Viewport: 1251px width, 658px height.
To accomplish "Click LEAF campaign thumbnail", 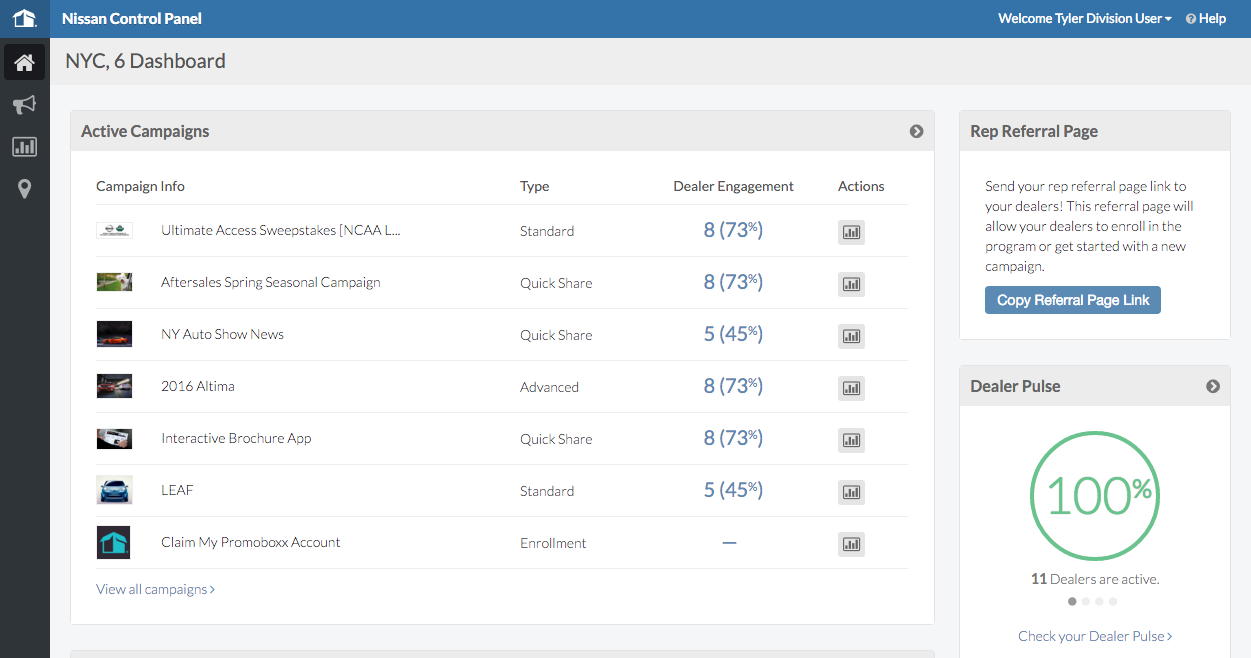I will [114, 490].
